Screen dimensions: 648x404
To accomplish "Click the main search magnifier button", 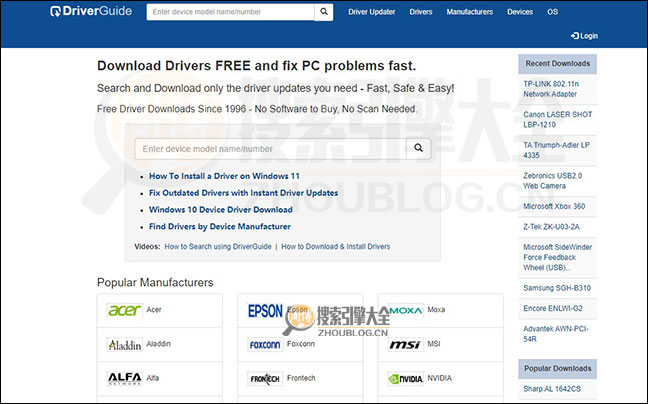I will point(418,148).
